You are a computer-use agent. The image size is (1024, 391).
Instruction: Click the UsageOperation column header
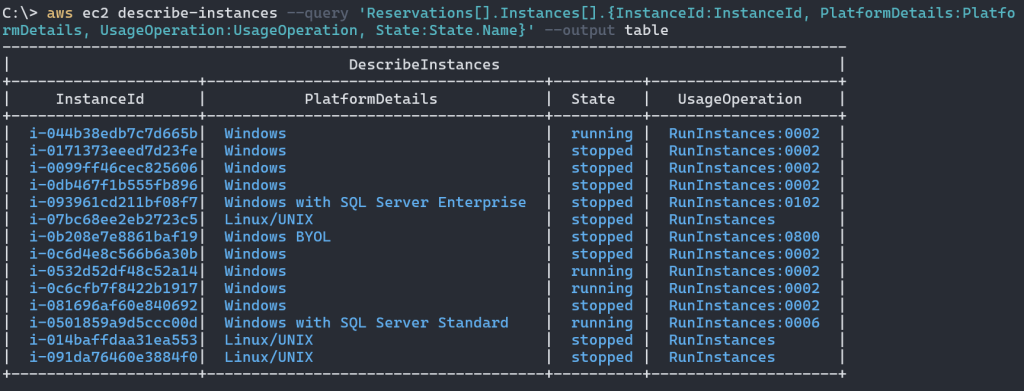pyautogui.click(x=739, y=99)
